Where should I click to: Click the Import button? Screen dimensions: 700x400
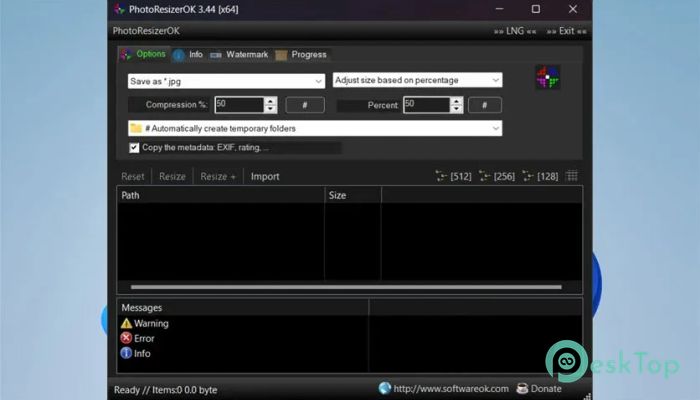(x=265, y=177)
